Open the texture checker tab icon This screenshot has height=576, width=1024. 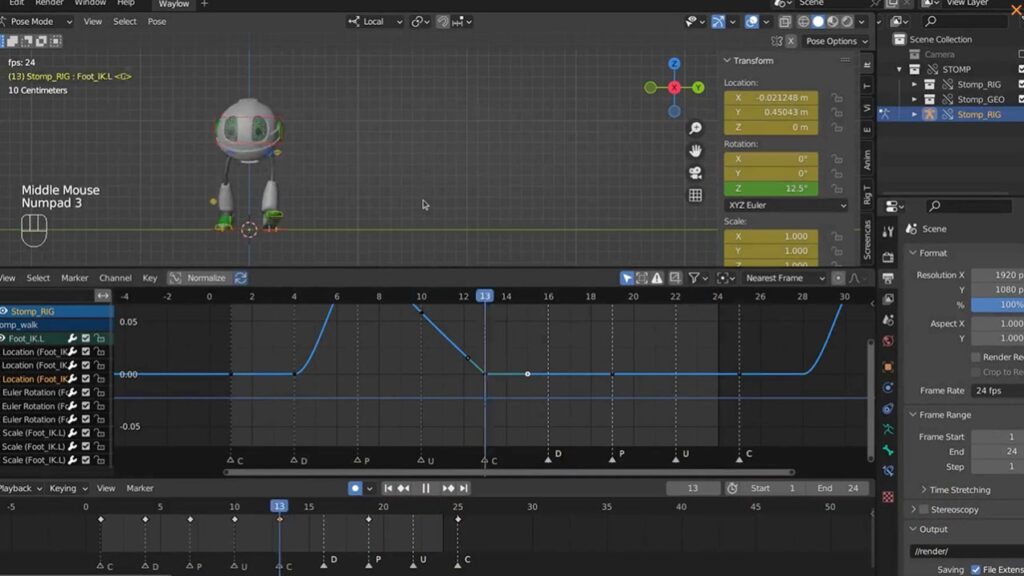point(888,497)
